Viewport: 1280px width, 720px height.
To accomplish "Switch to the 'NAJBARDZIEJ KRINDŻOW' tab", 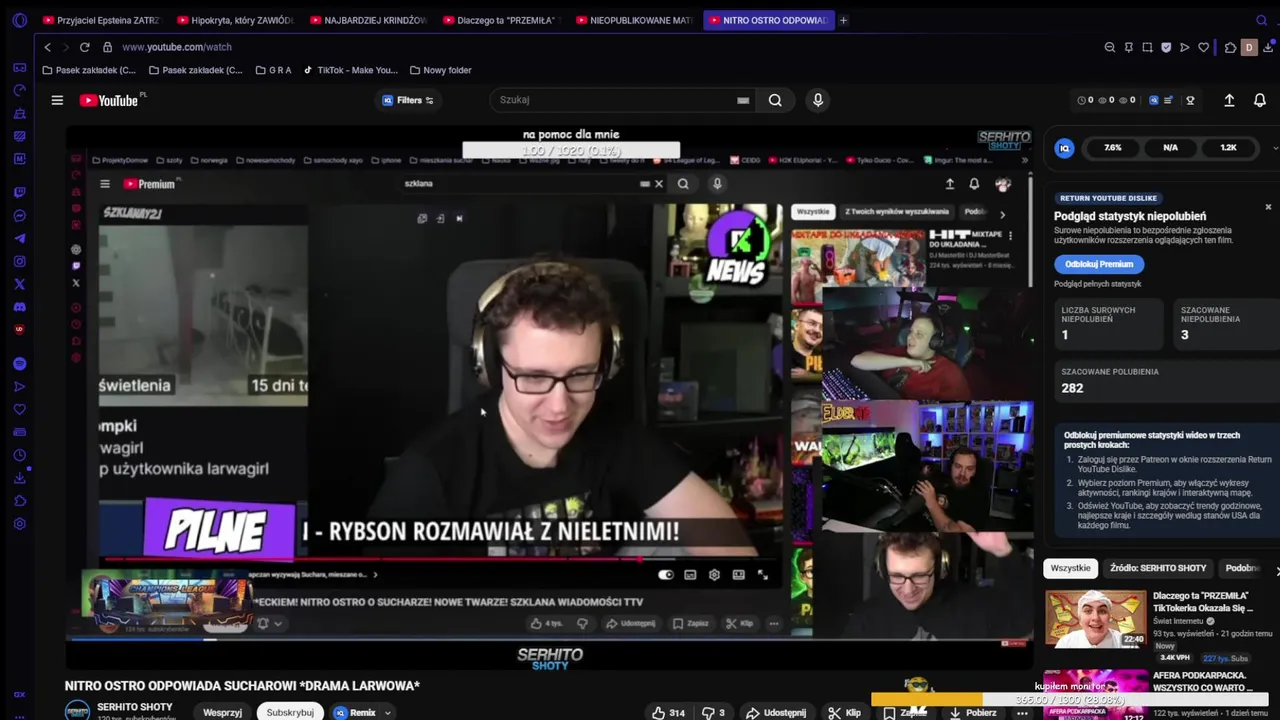I will tap(368, 20).
